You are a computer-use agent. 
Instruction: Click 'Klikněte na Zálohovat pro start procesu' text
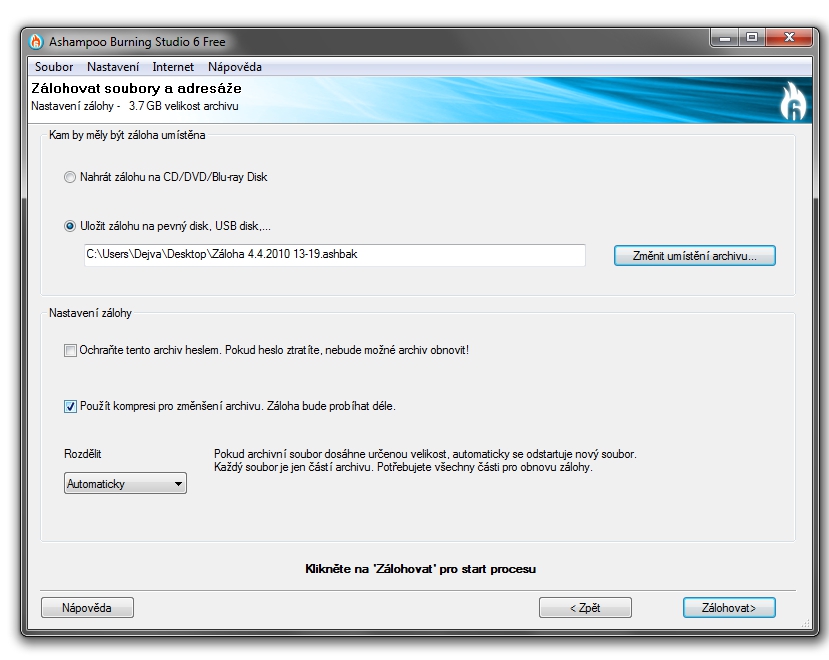(x=420, y=569)
